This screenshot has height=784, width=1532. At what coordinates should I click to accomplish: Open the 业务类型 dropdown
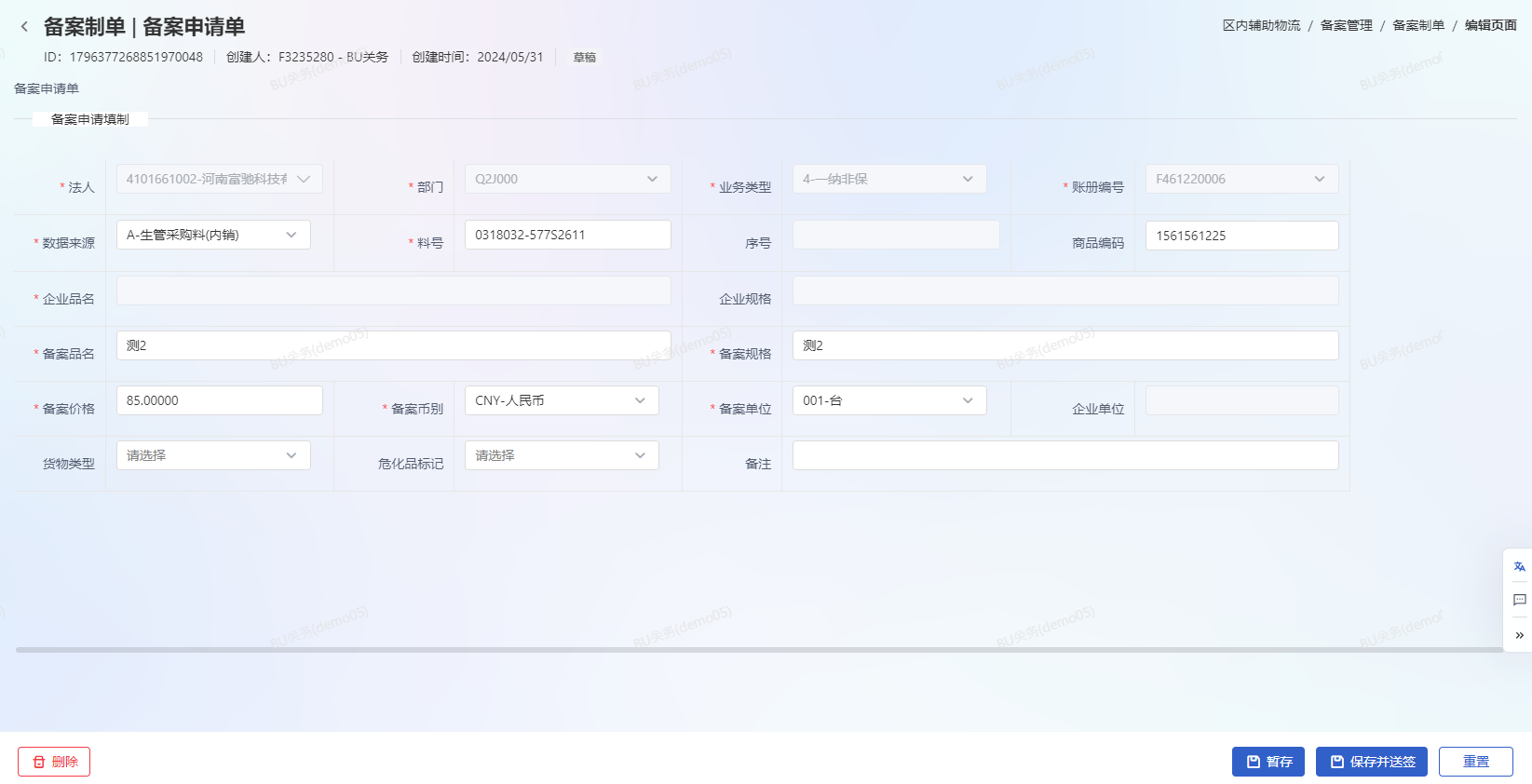coord(889,179)
